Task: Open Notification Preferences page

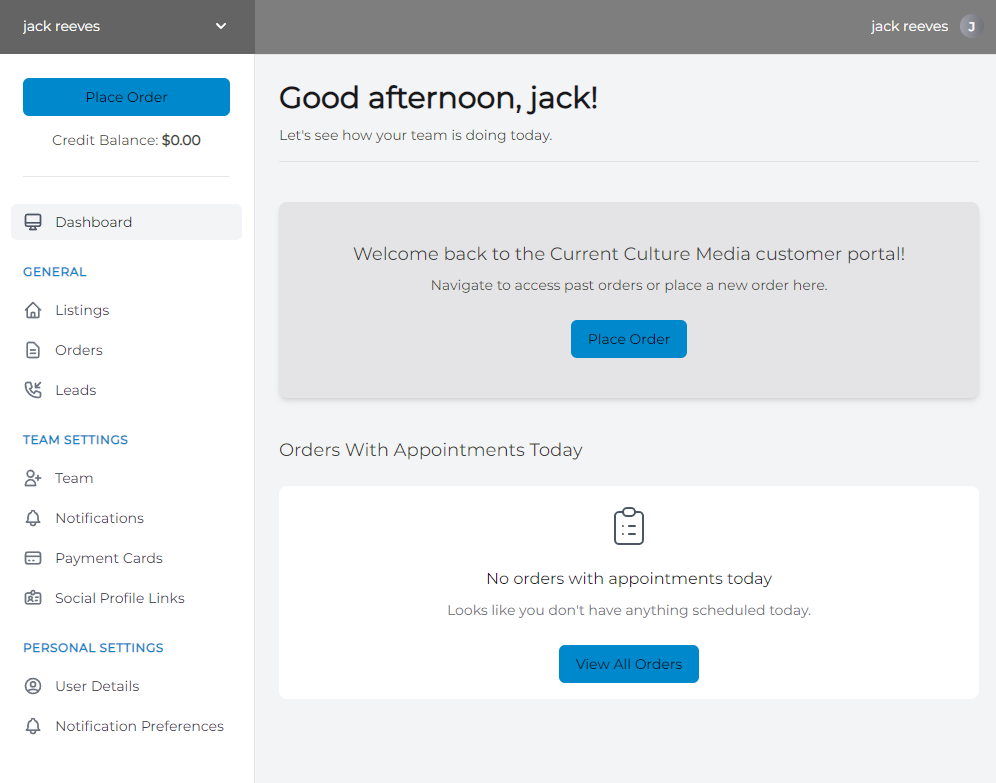Action: pyautogui.click(x=126, y=726)
